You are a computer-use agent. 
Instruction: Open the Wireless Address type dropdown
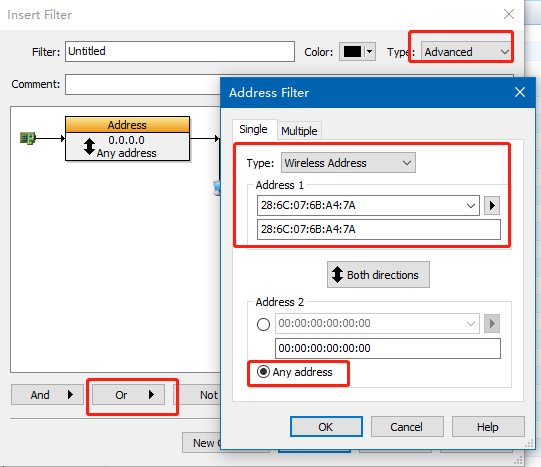click(348, 163)
